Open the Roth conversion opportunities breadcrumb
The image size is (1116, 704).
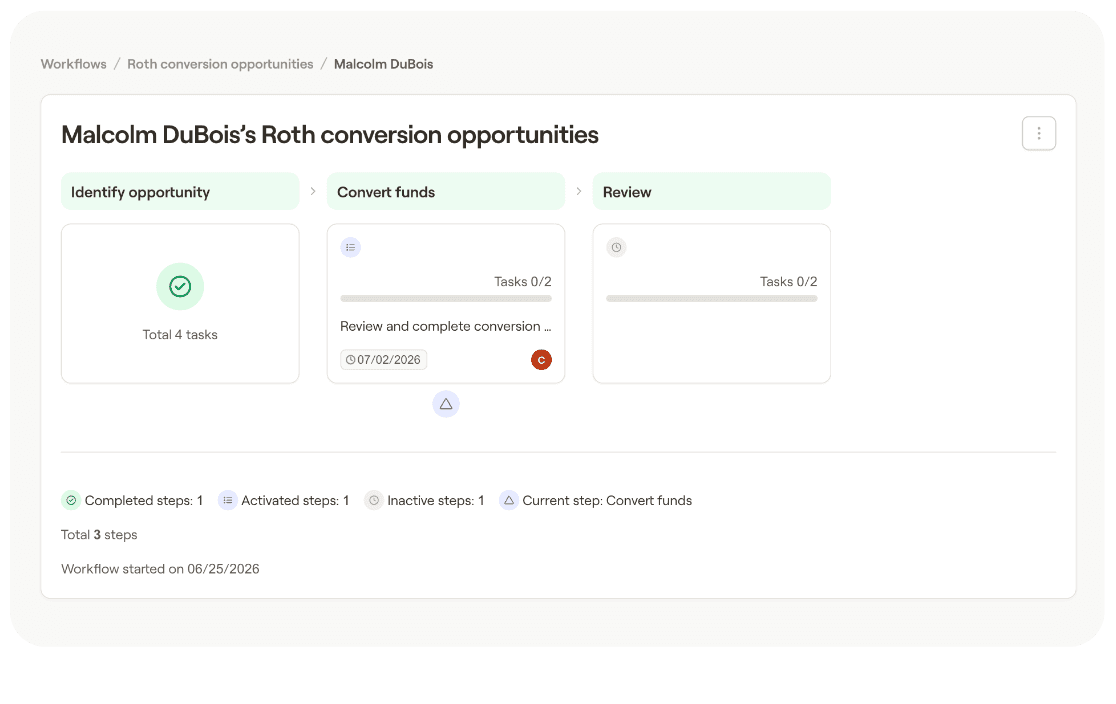[220, 64]
